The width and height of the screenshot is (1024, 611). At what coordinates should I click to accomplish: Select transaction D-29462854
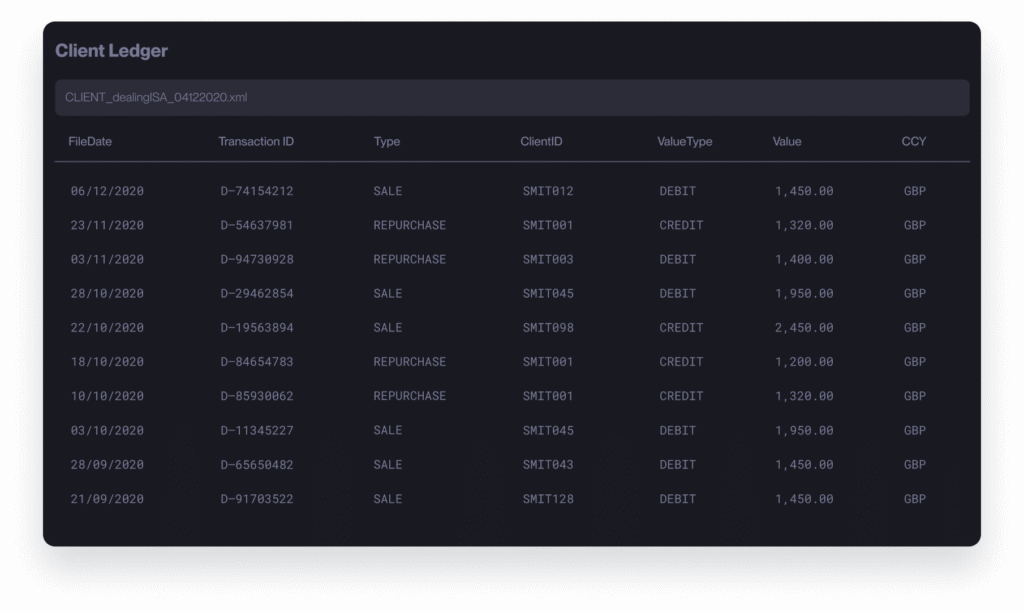(x=257, y=294)
